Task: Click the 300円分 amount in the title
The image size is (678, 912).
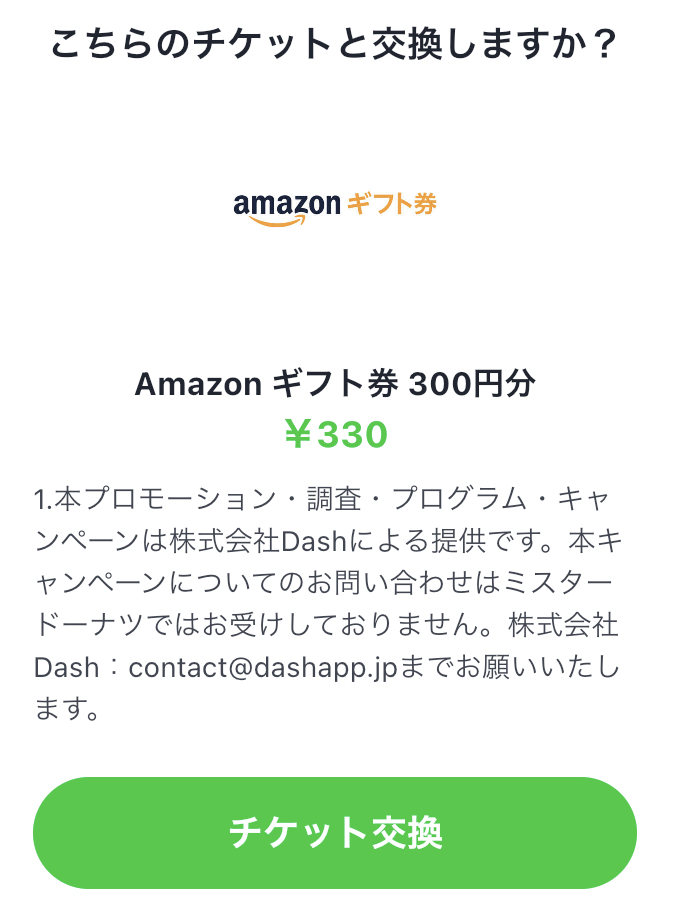Action: (472, 384)
